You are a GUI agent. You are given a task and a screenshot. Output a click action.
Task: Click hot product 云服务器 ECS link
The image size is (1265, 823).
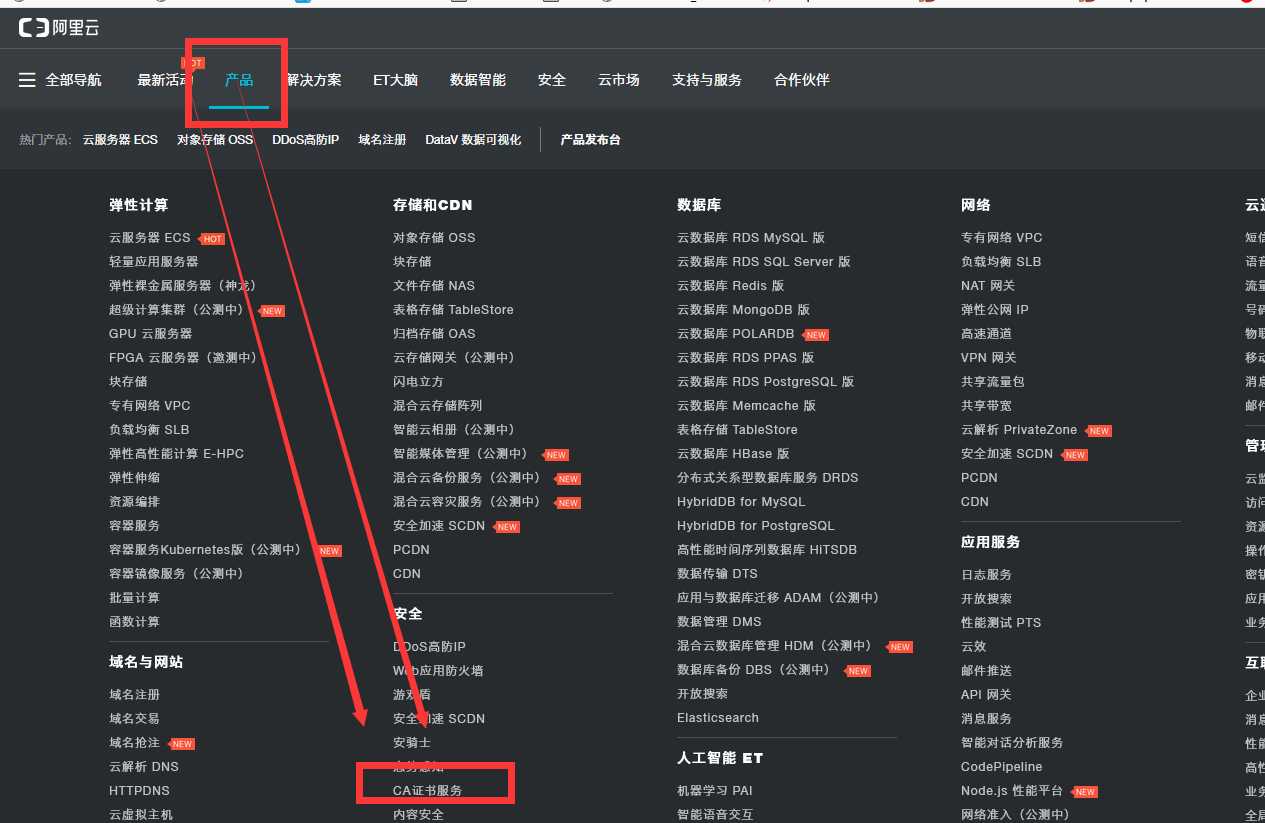(120, 140)
